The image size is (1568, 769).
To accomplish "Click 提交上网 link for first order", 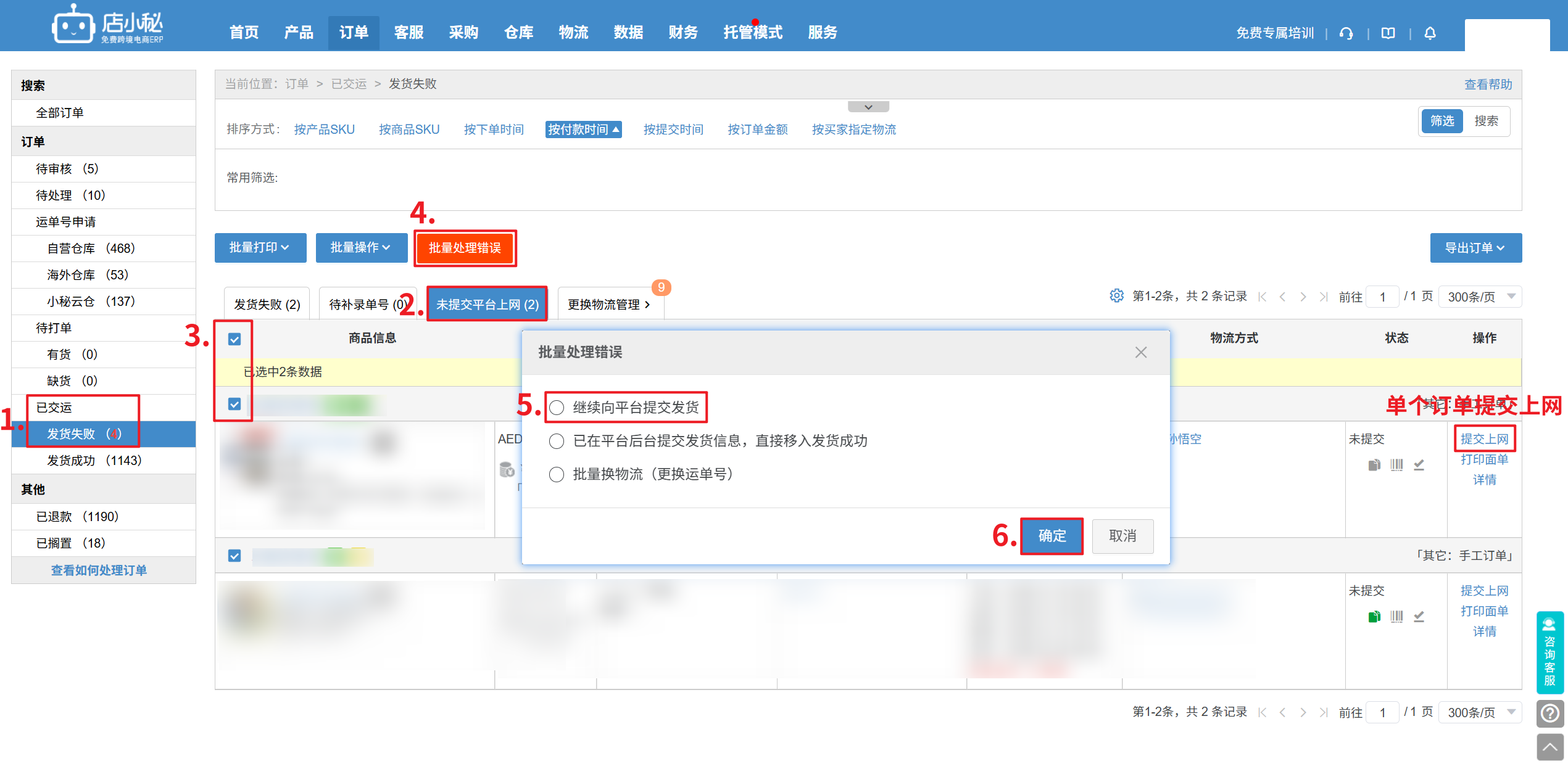I will [x=1484, y=439].
